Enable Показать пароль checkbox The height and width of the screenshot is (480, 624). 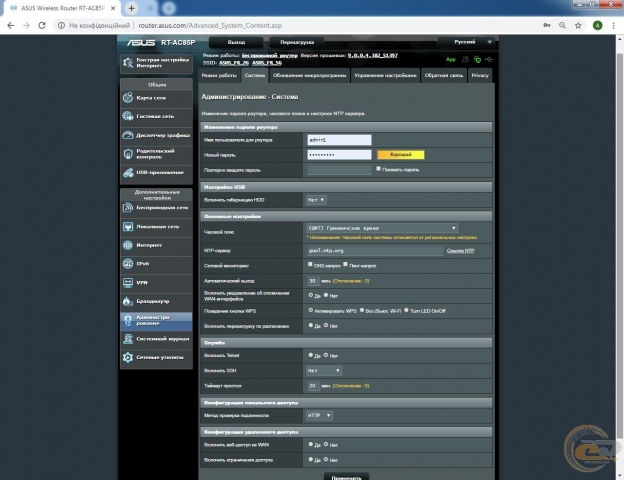click(x=378, y=169)
